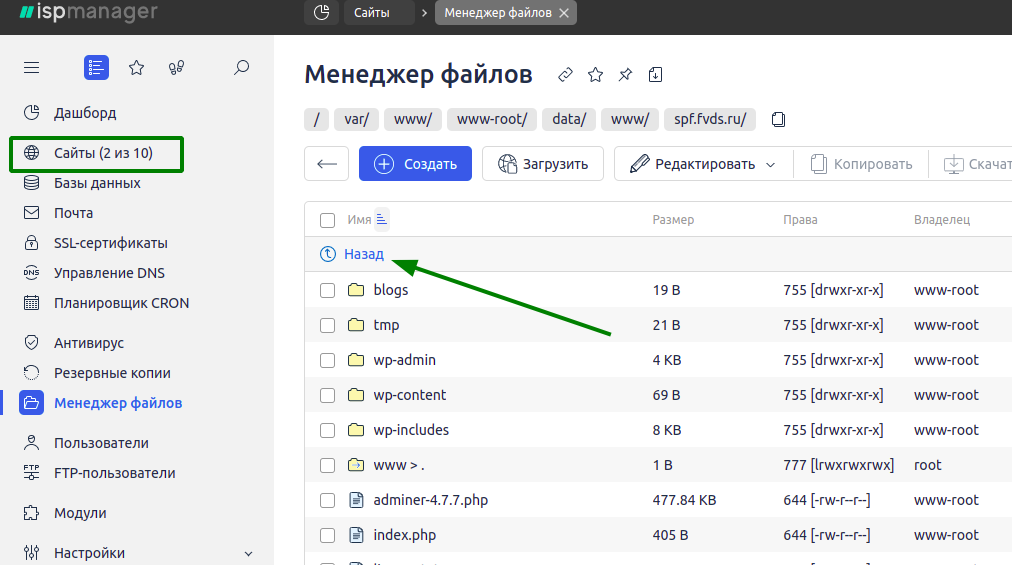Check the wp-admin folder checkbox
The height and width of the screenshot is (565, 1012).
coord(327,360)
